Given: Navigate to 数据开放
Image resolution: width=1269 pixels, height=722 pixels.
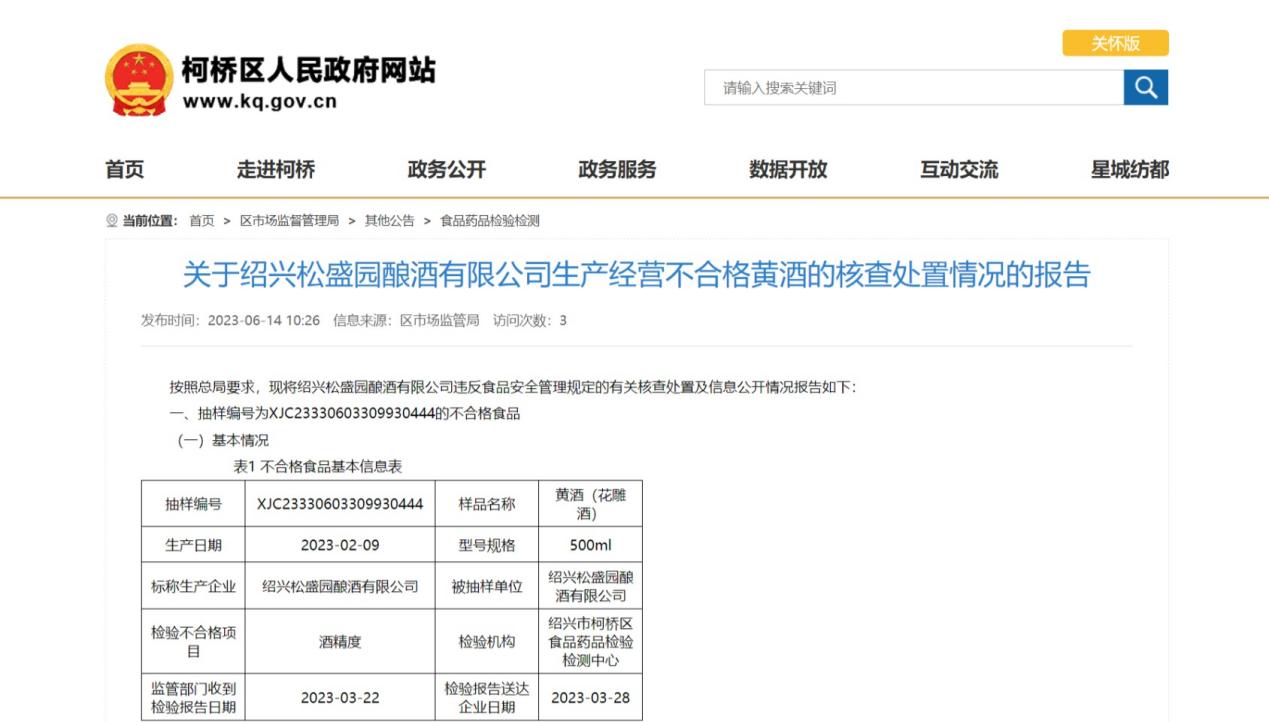Looking at the screenshot, I should (789, 170).
